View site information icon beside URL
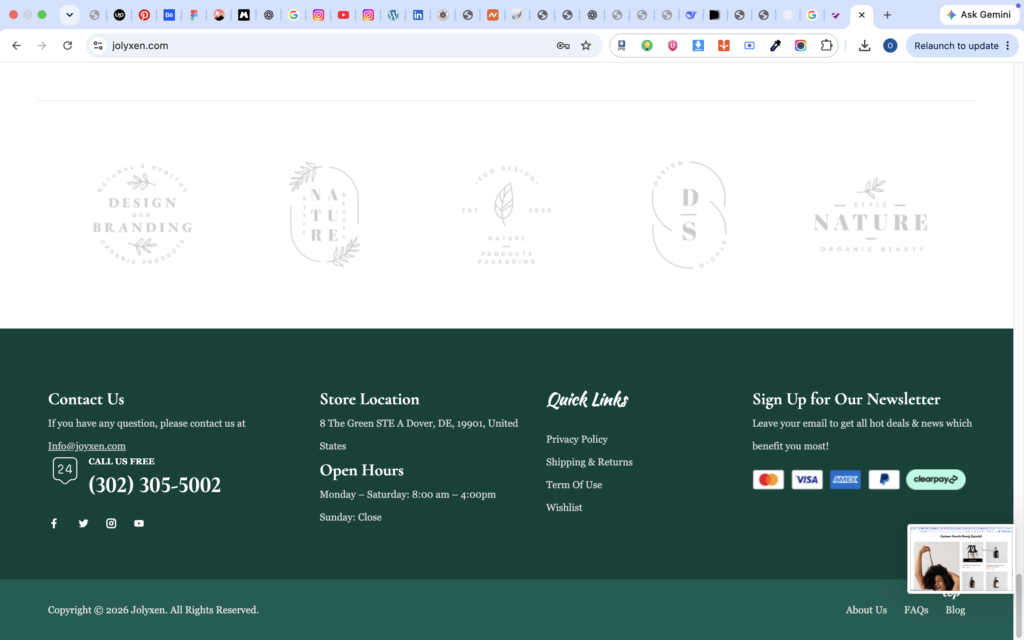Viewport: 1024px width, 640px height. (x=98, y=46)
